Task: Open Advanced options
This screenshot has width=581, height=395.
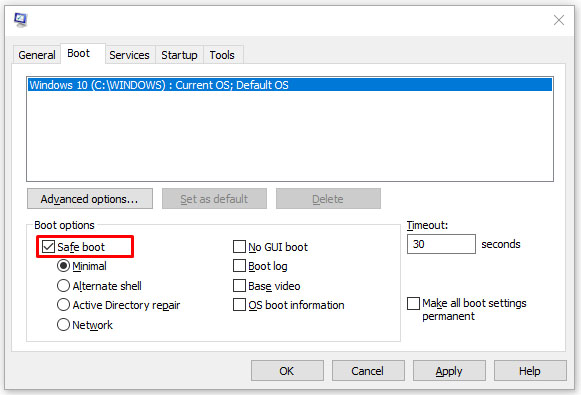Action: pos(90,199)
